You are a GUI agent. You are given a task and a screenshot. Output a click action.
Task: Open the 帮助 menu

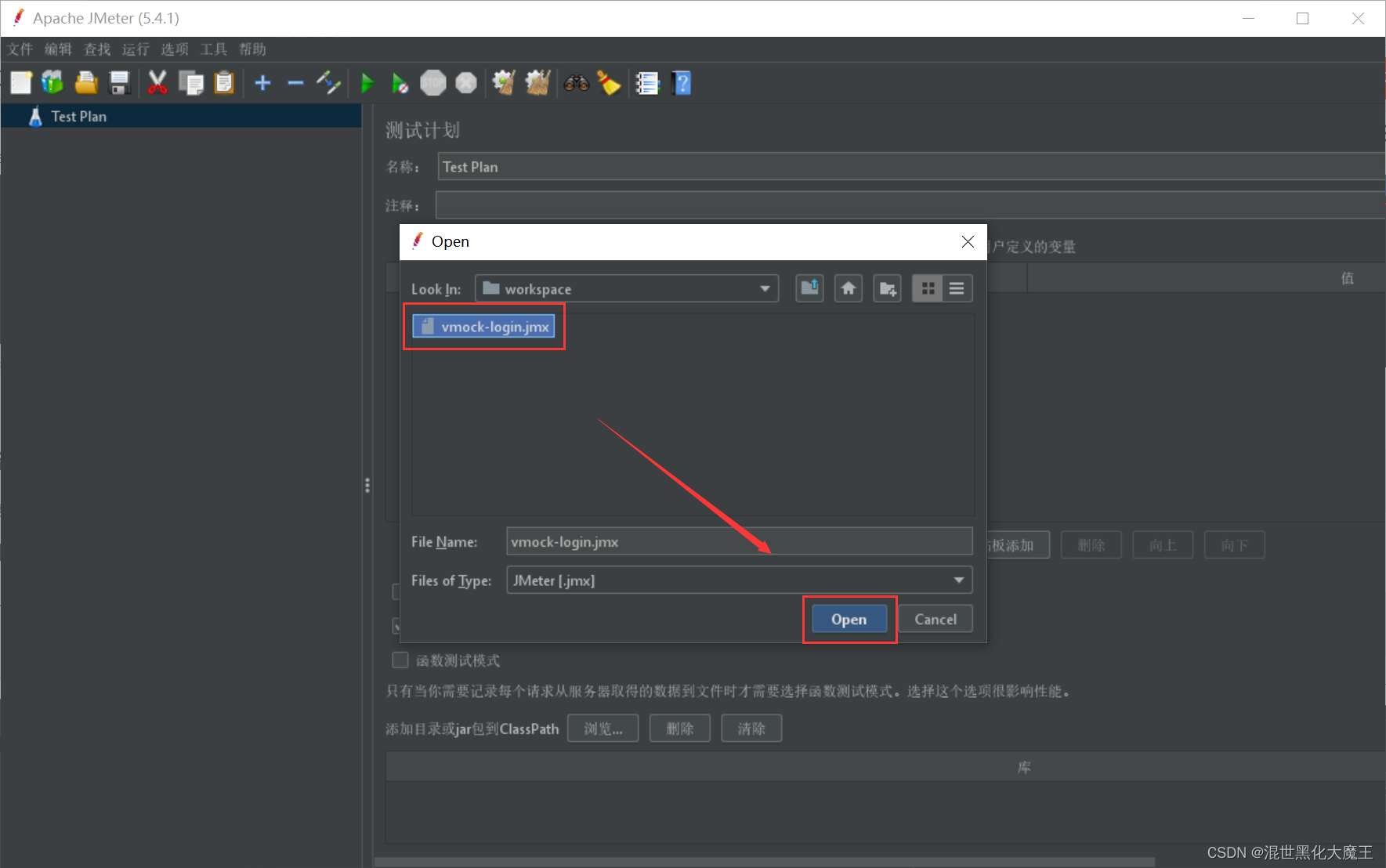coord(252,49)
